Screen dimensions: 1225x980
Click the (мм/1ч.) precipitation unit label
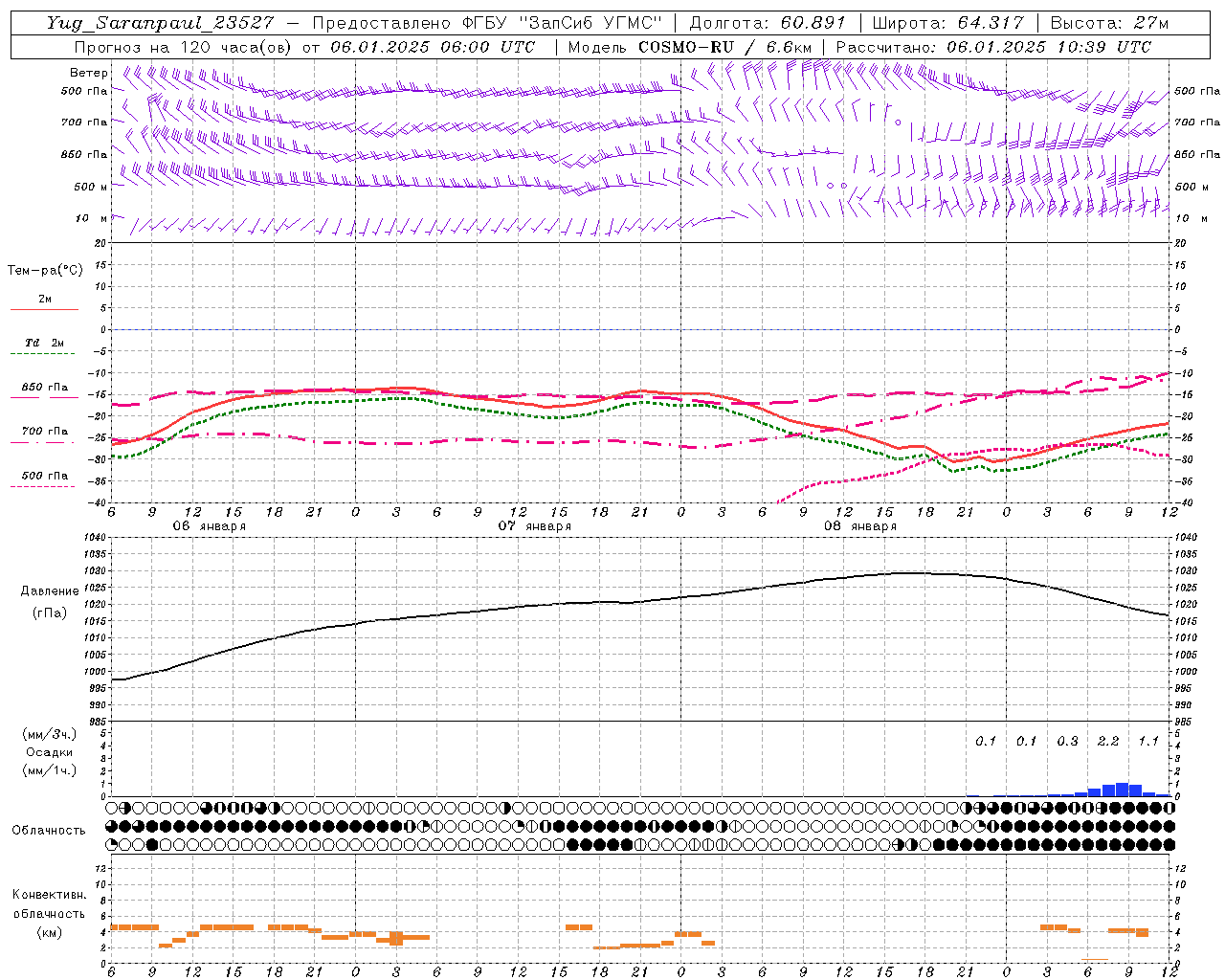click(50, 770)
